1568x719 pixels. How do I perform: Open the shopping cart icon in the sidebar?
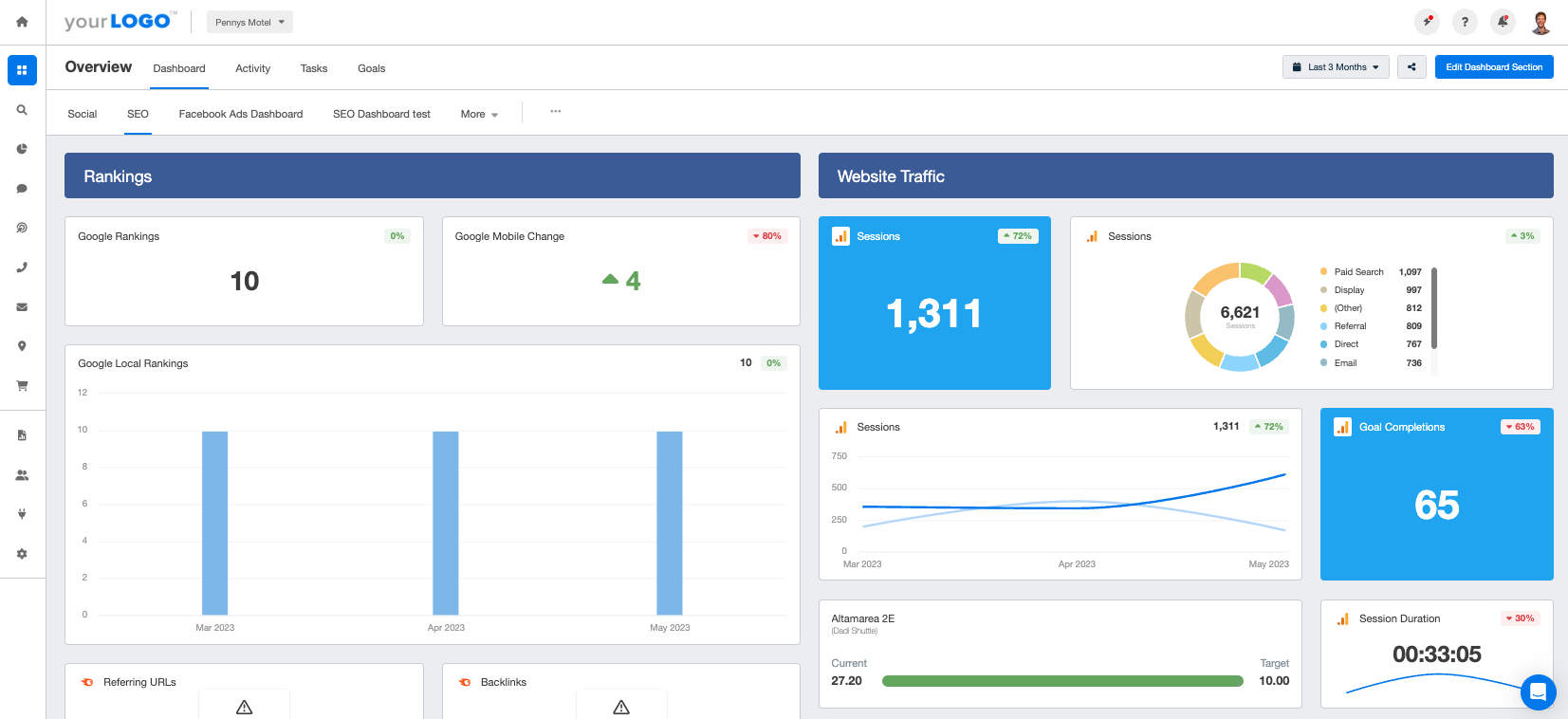[x=22, y=386]
